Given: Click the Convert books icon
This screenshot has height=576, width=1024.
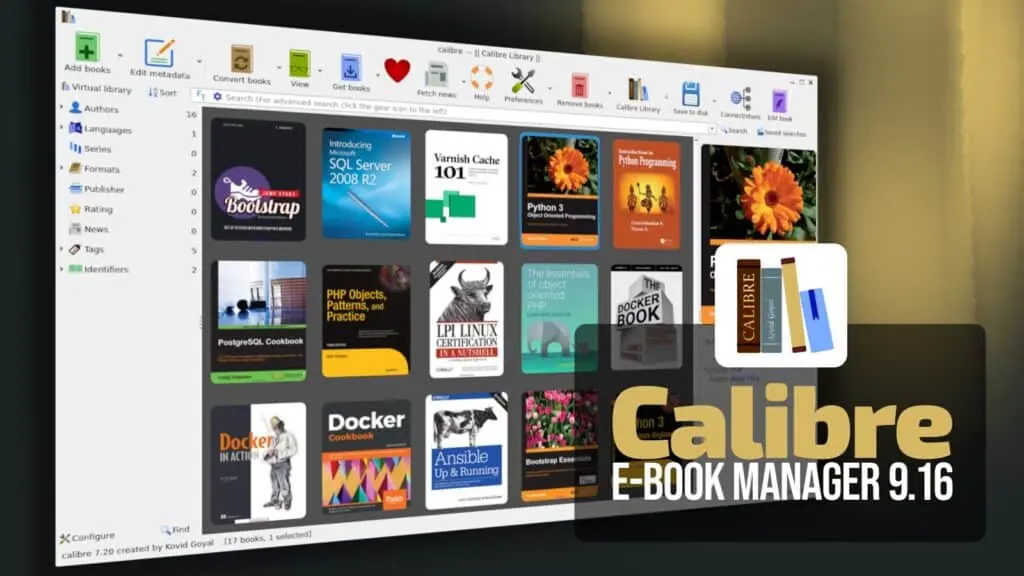Looking at the screenshot, I should point(241,60).
